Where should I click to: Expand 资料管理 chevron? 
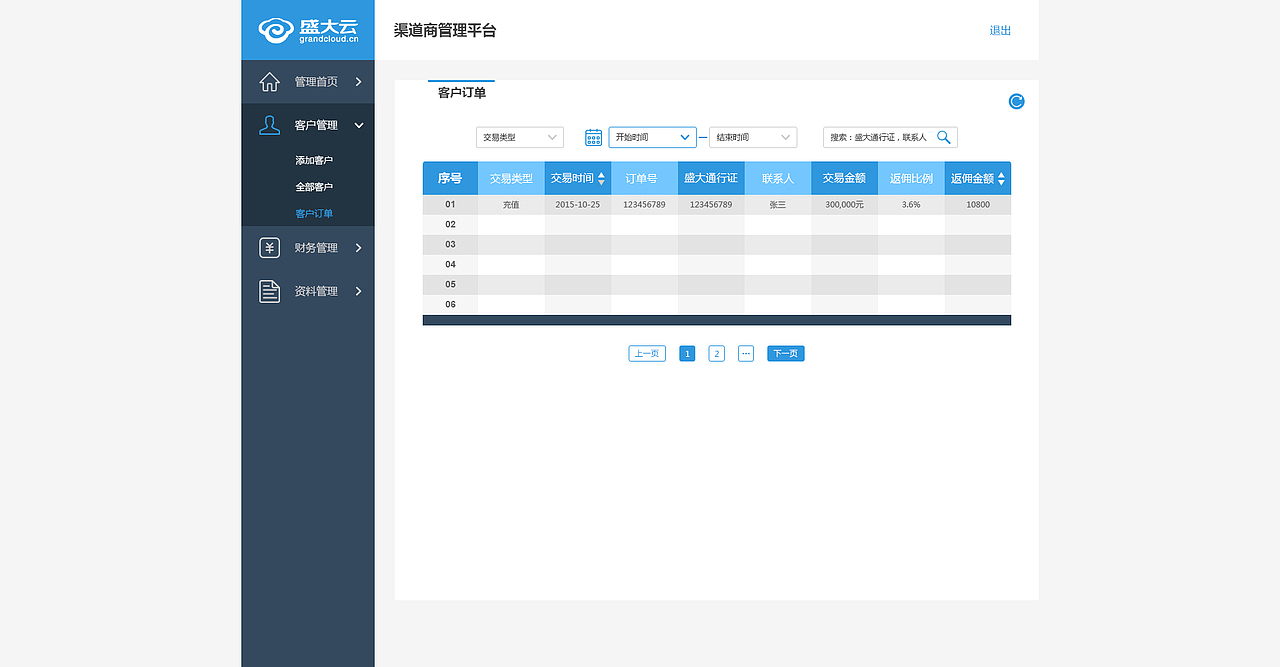358,291
